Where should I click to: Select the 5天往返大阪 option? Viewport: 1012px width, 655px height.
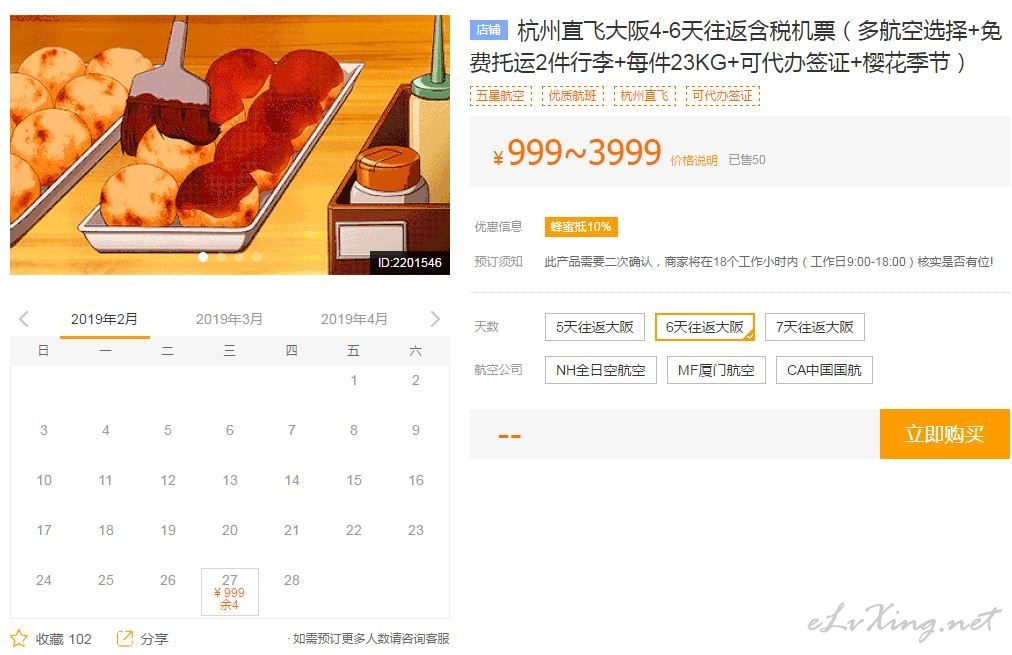(x=594, y=327)
